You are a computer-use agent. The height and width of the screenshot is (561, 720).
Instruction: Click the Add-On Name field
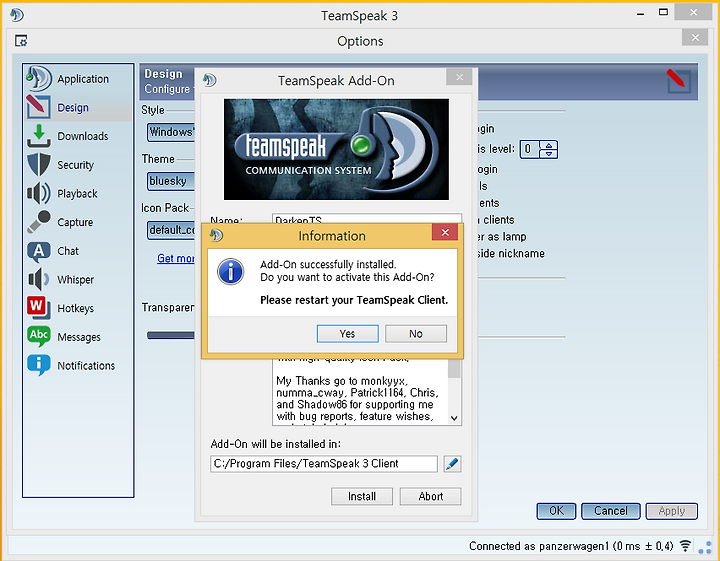(x=367, y=219)
